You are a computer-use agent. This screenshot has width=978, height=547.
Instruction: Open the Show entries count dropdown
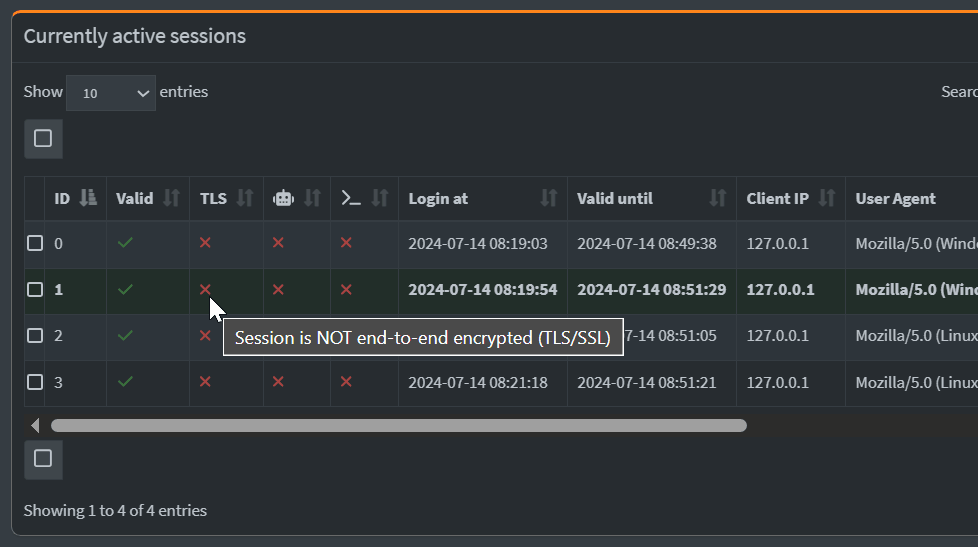[110, 93]
